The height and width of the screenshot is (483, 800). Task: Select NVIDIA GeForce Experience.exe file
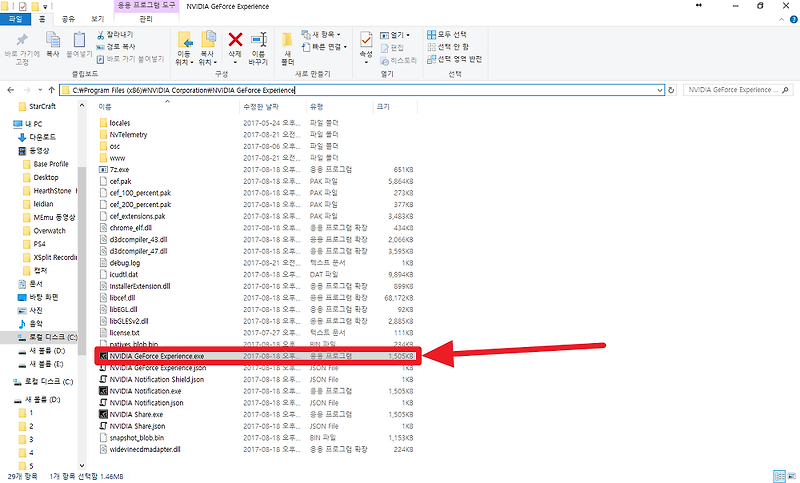(256, 356)
